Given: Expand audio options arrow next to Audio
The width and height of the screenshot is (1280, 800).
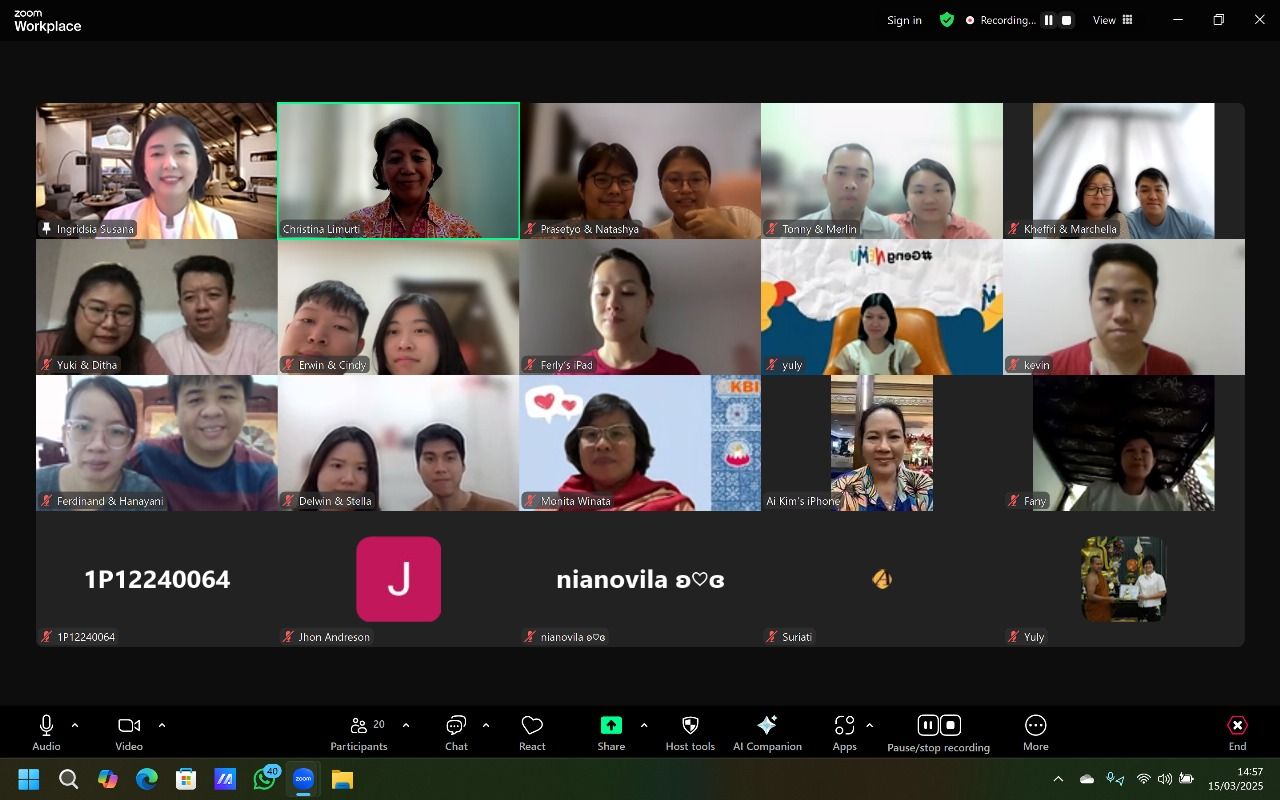Looking at the screenshot, I should click(x=75, y=725).
